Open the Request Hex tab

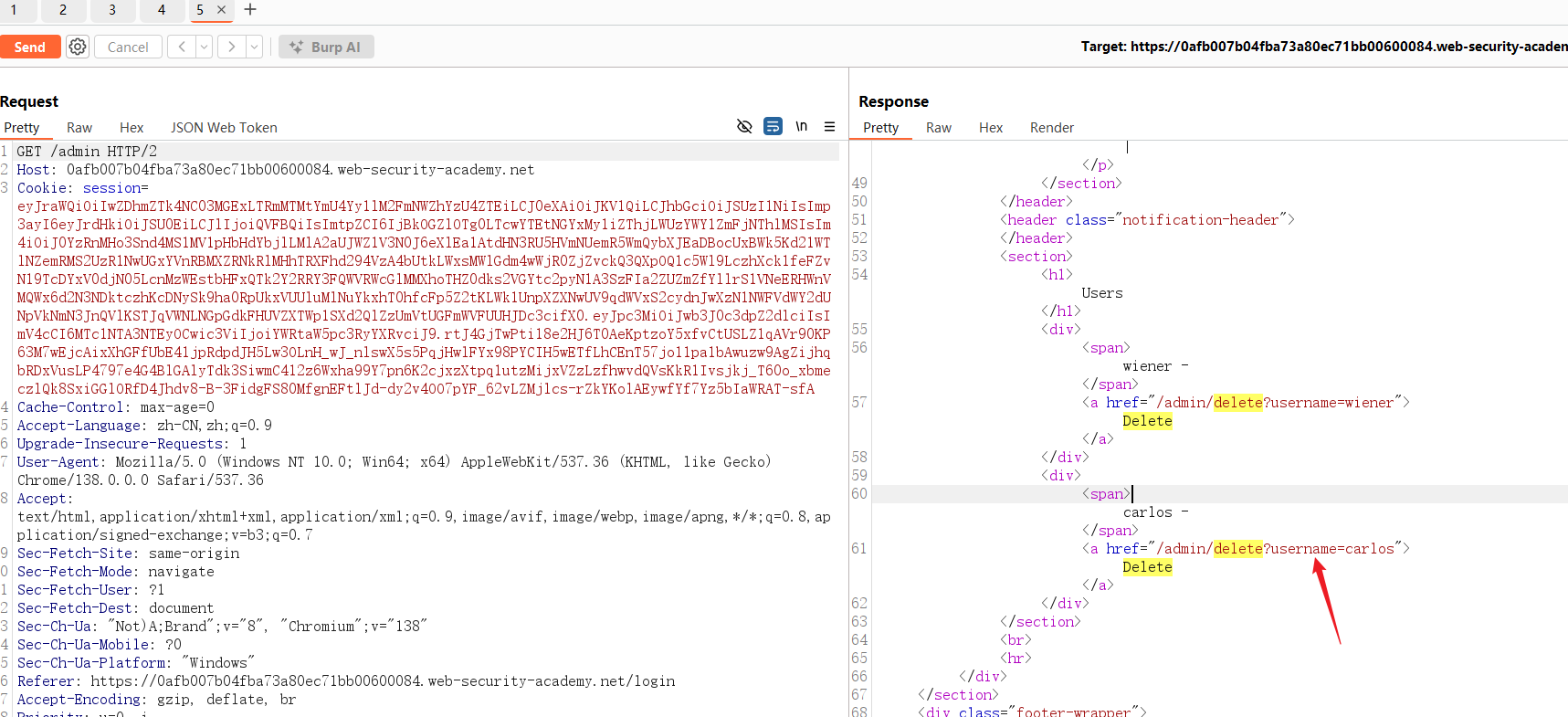coord(132,128)
